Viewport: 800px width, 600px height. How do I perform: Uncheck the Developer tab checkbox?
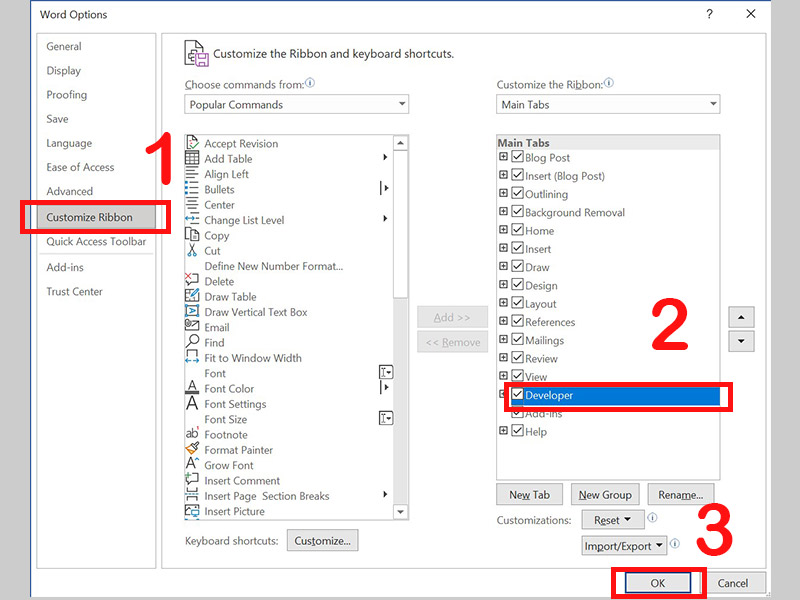(x=517, y=394)
